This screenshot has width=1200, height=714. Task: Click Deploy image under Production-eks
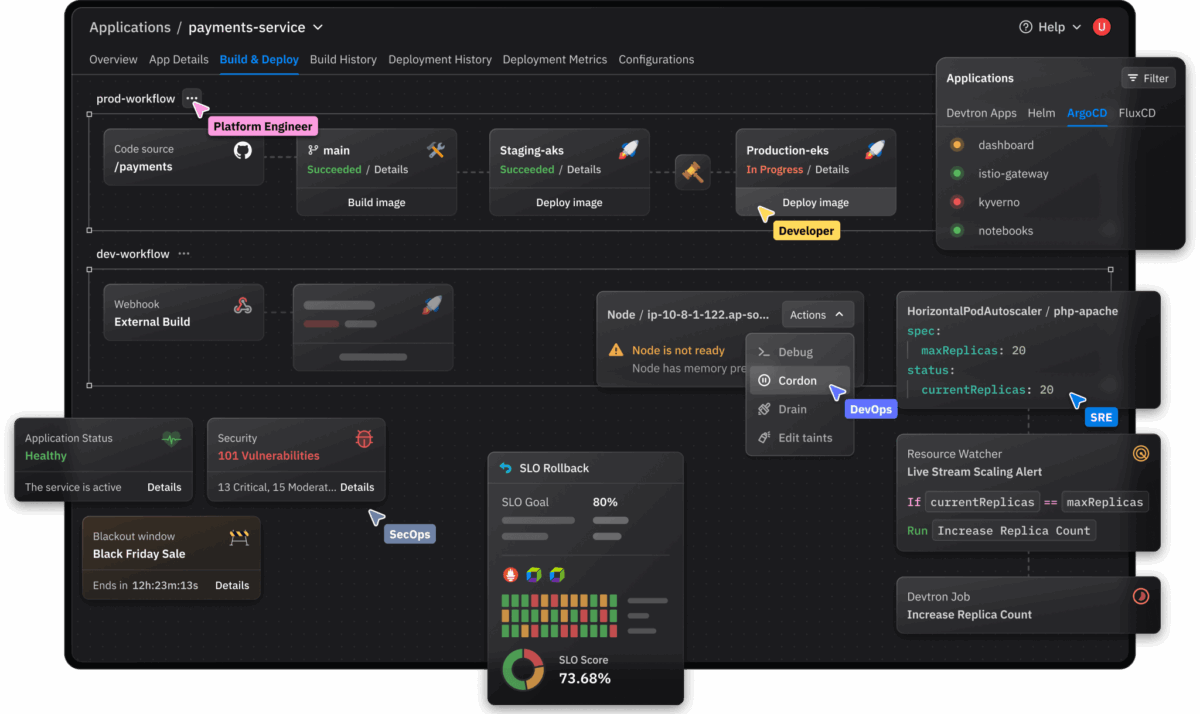(815, 202)
